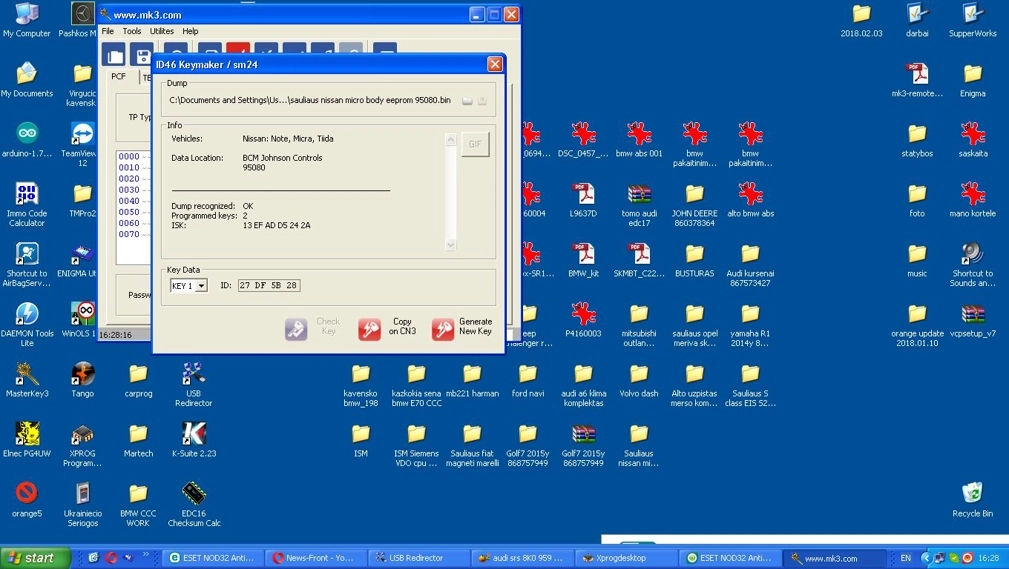Switch to audi srs 8K0 959 taskbar window
This screenshot has height=569, width=1009.
click(x=521, y=558)
